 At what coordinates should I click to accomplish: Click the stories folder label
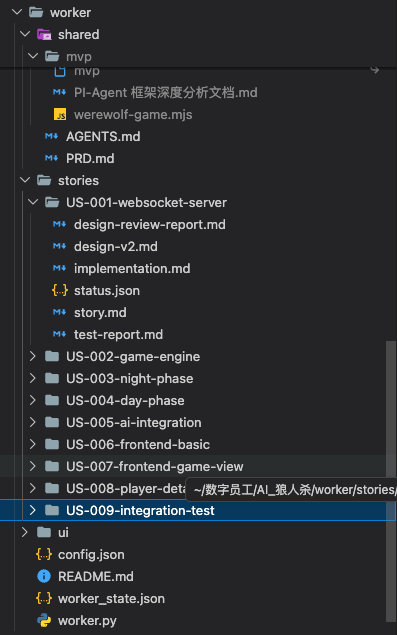click(78, 180)
